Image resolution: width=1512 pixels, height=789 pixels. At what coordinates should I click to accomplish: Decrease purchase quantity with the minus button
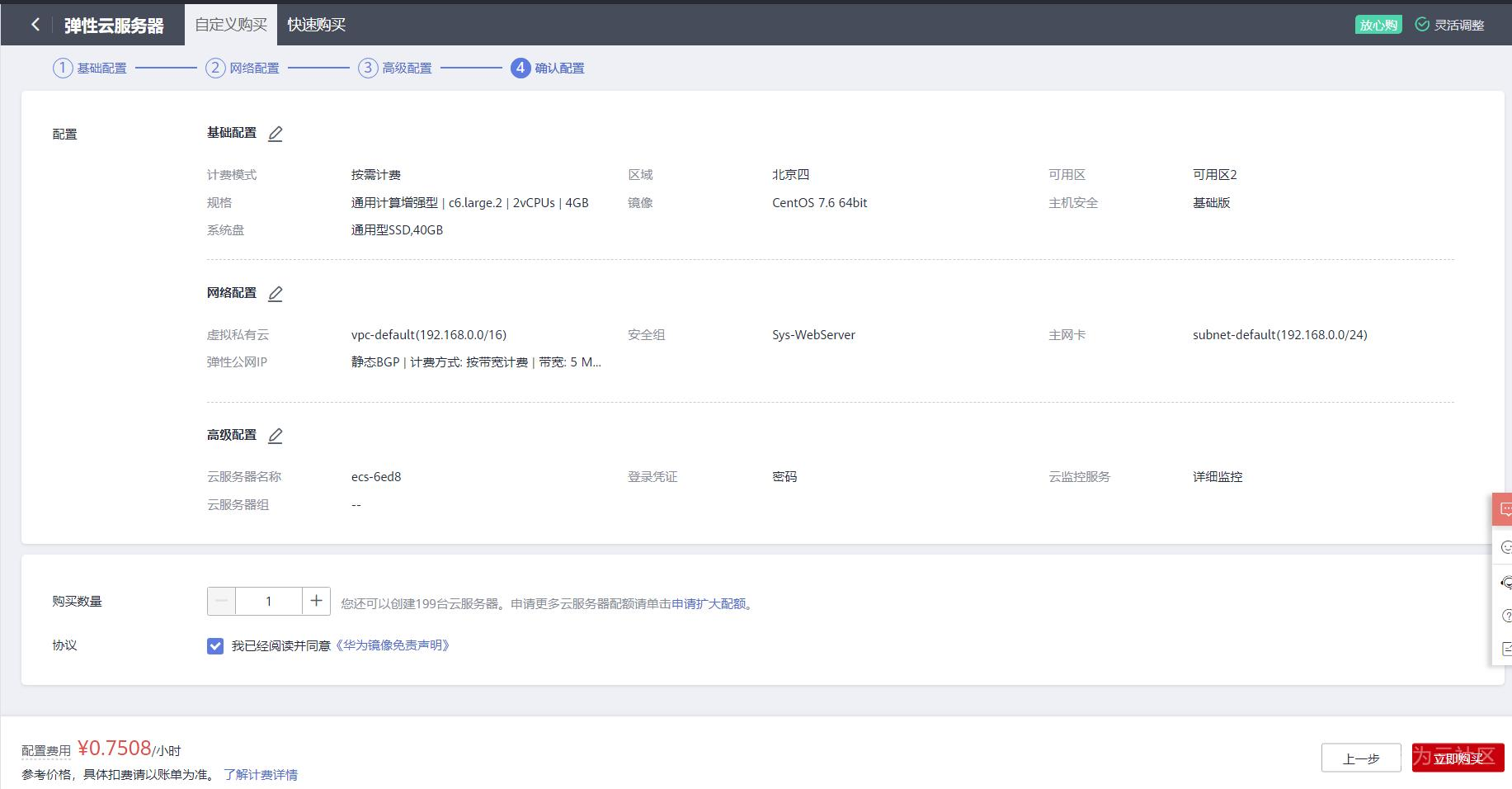(221, 602)
